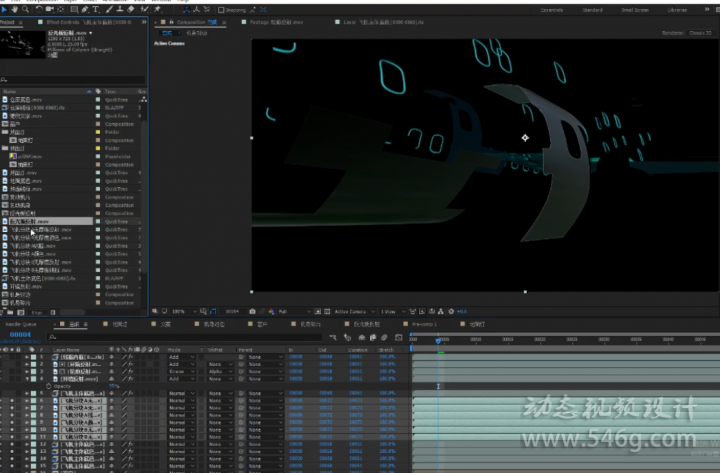The height and width of the screenshot is (473, 720).
Task: Toggle visibility eye of layer 10
Action: (x=12, y=430)
